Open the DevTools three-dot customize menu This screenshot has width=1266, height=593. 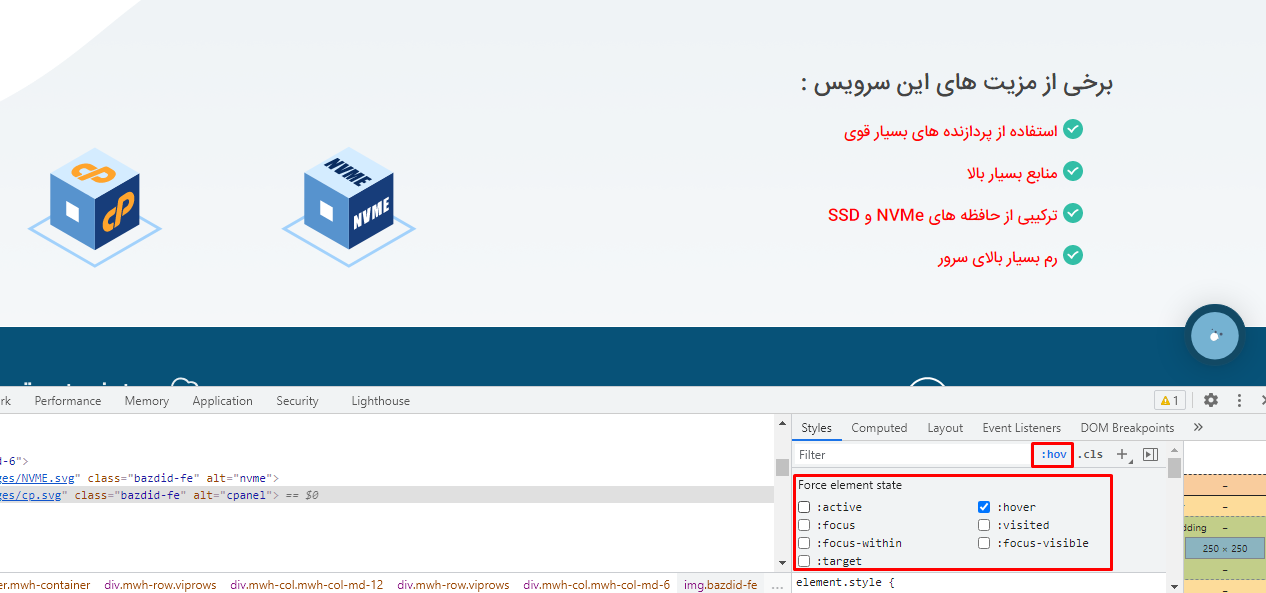pyautogui.click(x=1240, y=400)
